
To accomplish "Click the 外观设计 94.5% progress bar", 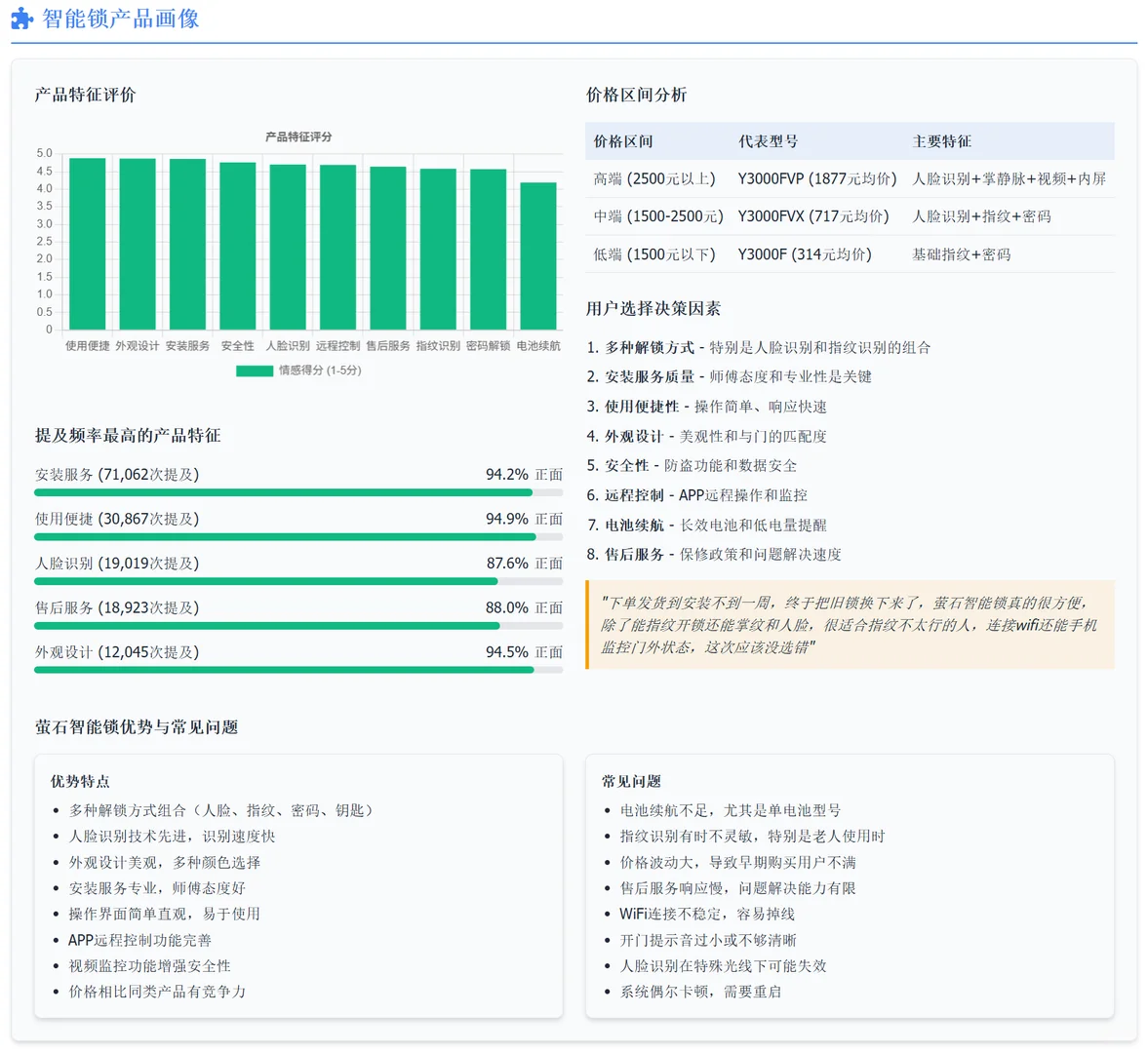I will click(x=298, y=670).
